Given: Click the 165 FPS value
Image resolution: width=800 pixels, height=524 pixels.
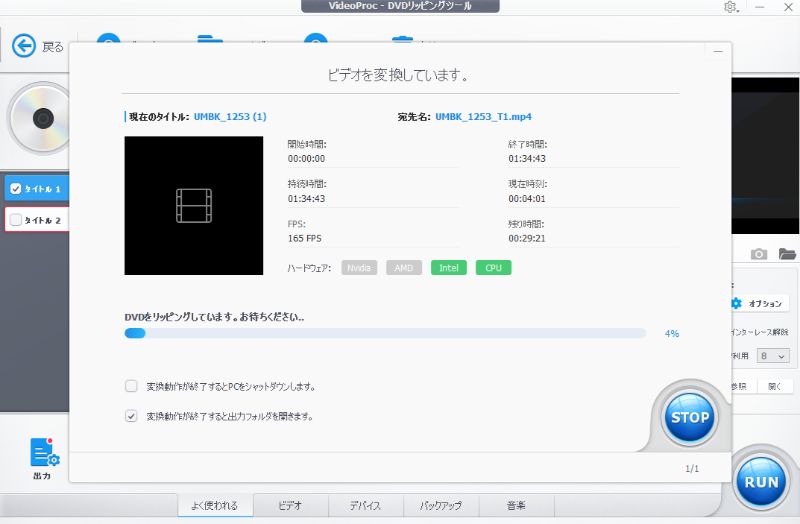Looking at the screenshot, I should tap(305, 238).
